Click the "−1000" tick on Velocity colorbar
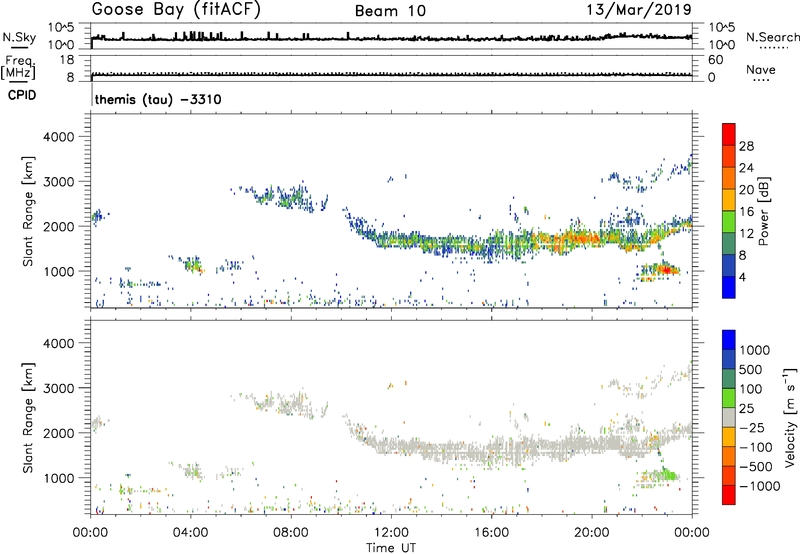The width and height of the screenshot is (800, 554). point(759,486)
